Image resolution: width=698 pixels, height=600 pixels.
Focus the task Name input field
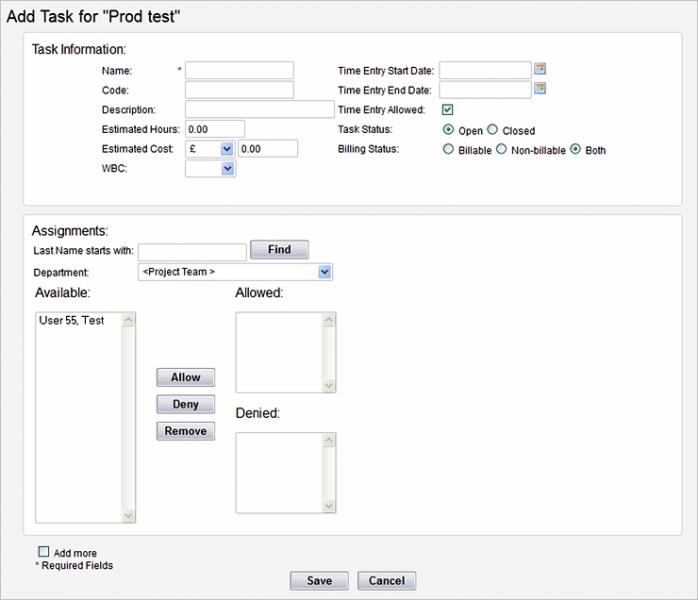pos(239,70)
